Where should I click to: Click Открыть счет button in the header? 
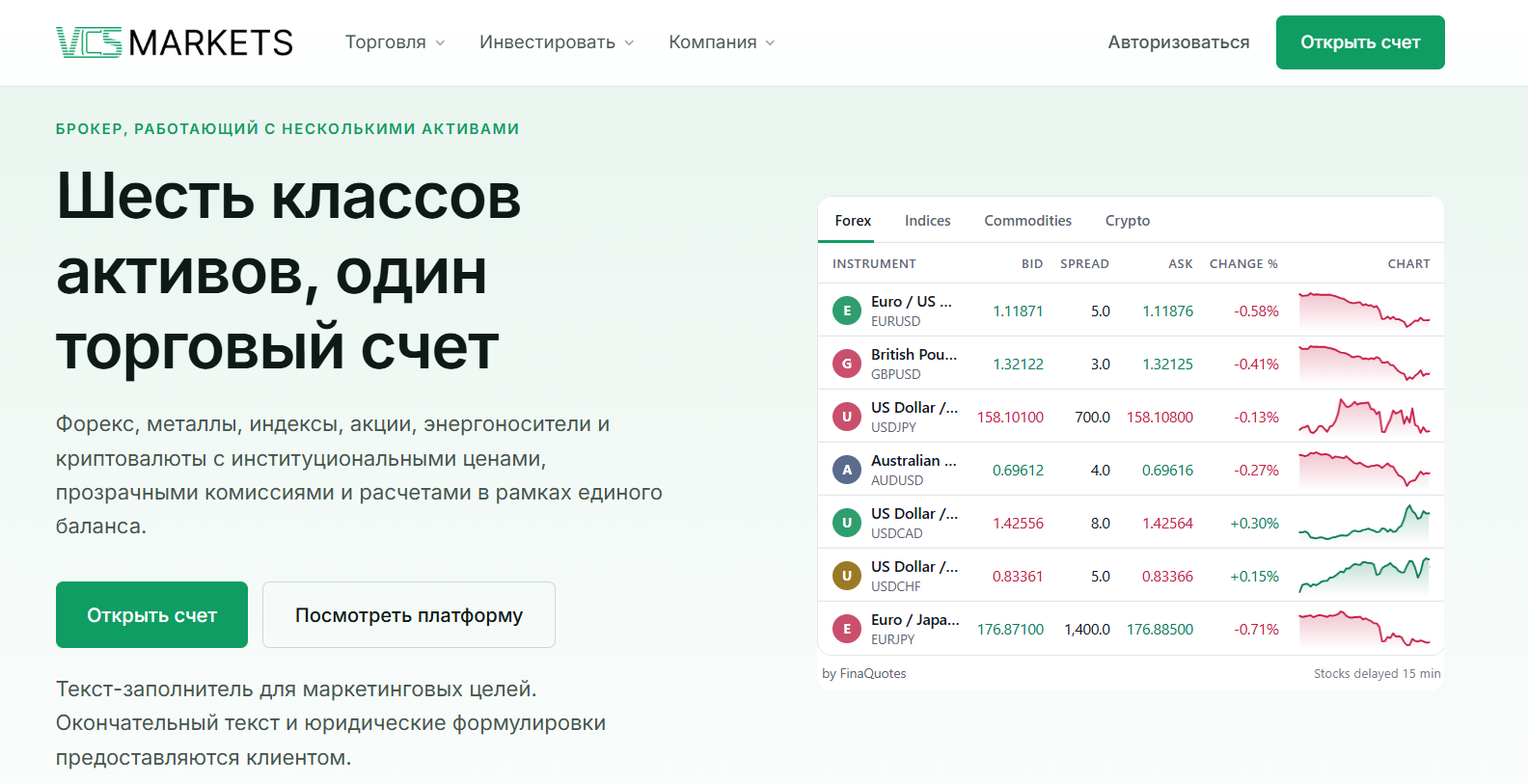[1360, 42]
